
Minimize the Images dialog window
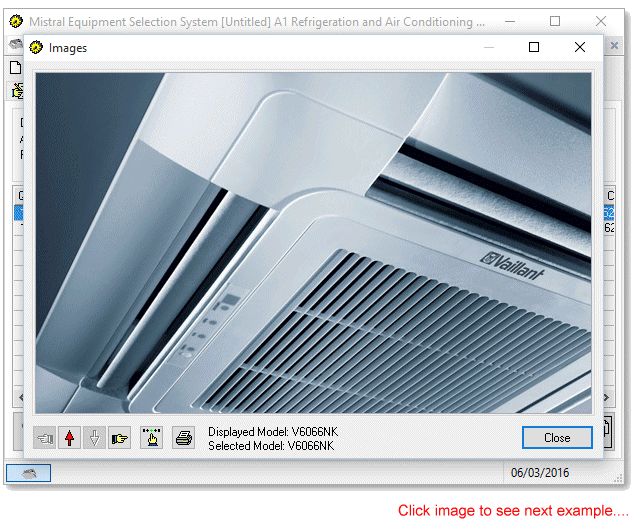[489, 47]
